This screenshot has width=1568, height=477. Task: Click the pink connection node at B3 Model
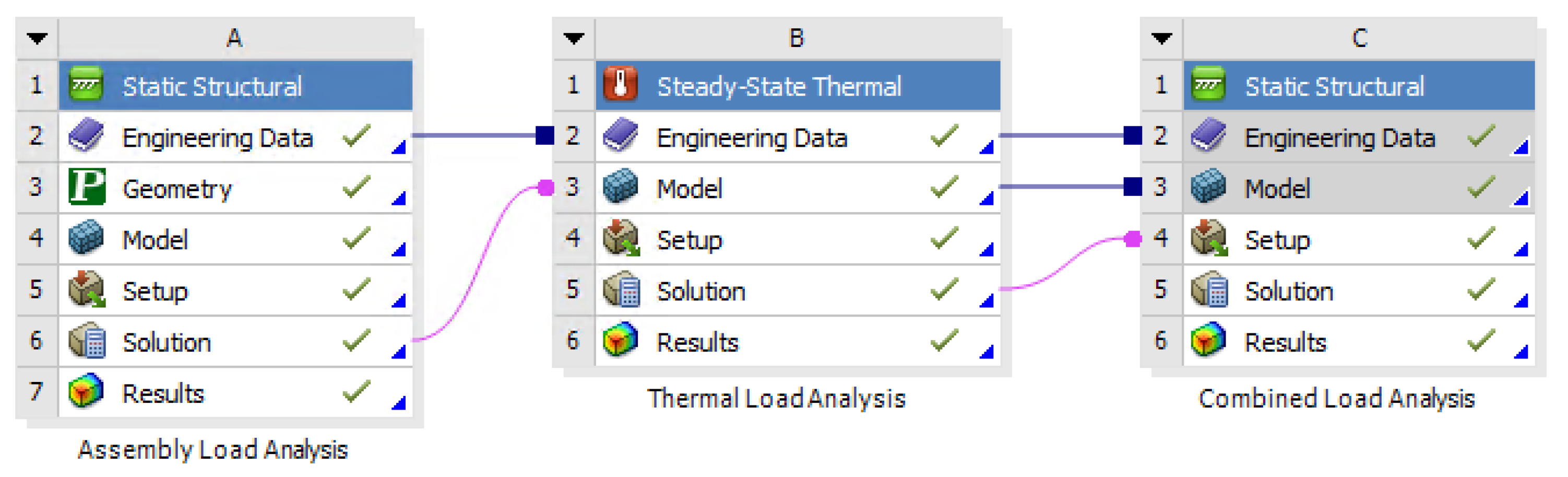pos(546,187)
